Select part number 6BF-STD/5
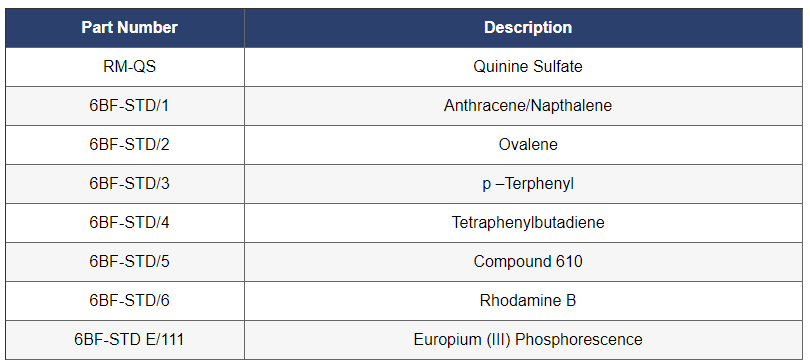The height and width of the screenshot is (364, 810). (124, 262)
